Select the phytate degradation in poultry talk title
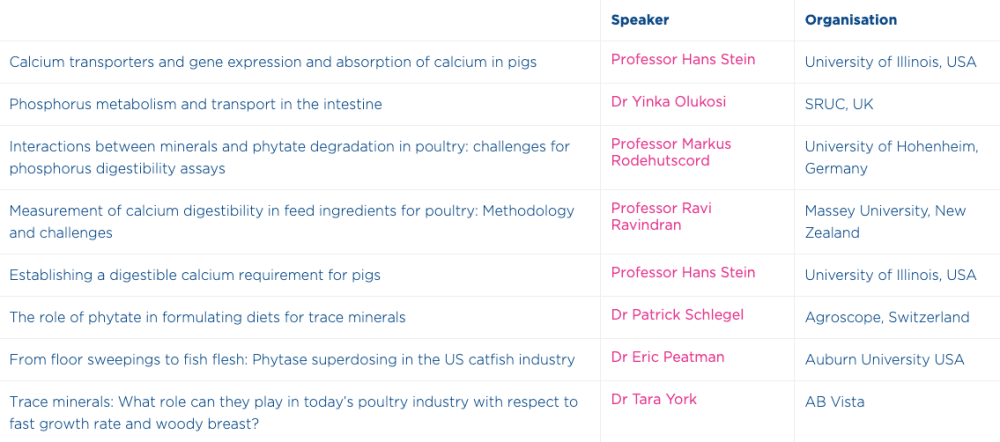The height and width of the screenshot is (442, 1000). point(290,158)
